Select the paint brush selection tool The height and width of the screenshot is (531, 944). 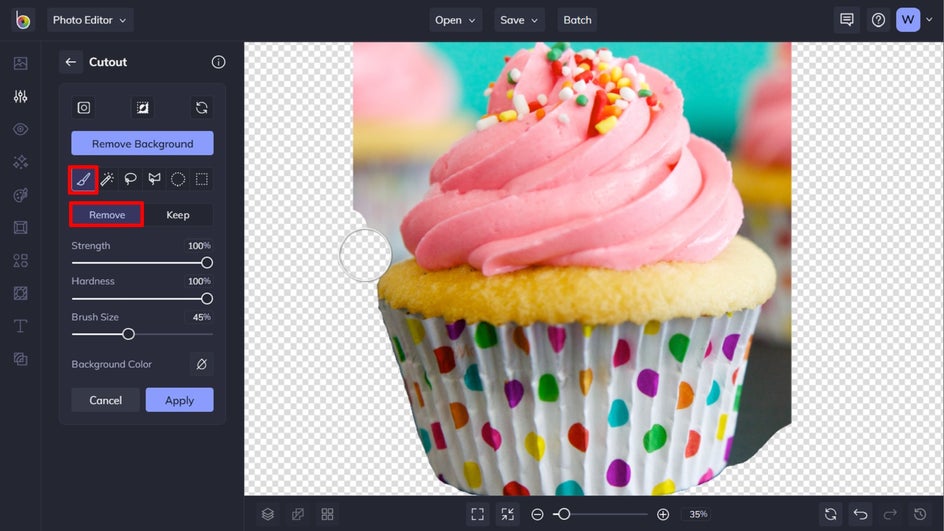(83, 179)
